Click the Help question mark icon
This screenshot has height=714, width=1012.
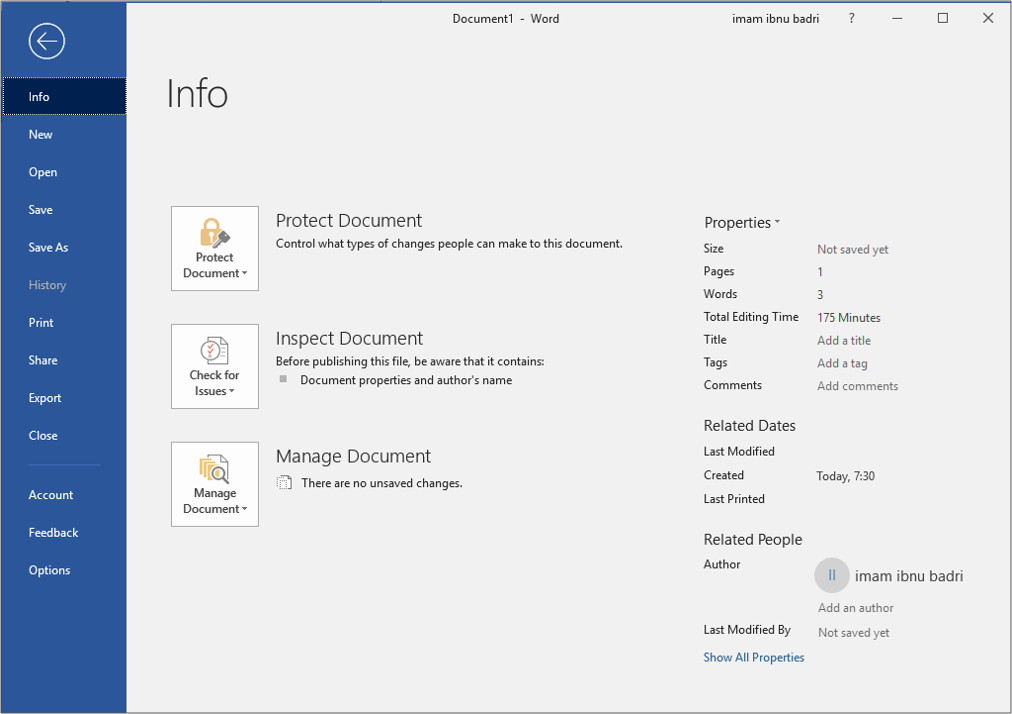pos(851,18)
